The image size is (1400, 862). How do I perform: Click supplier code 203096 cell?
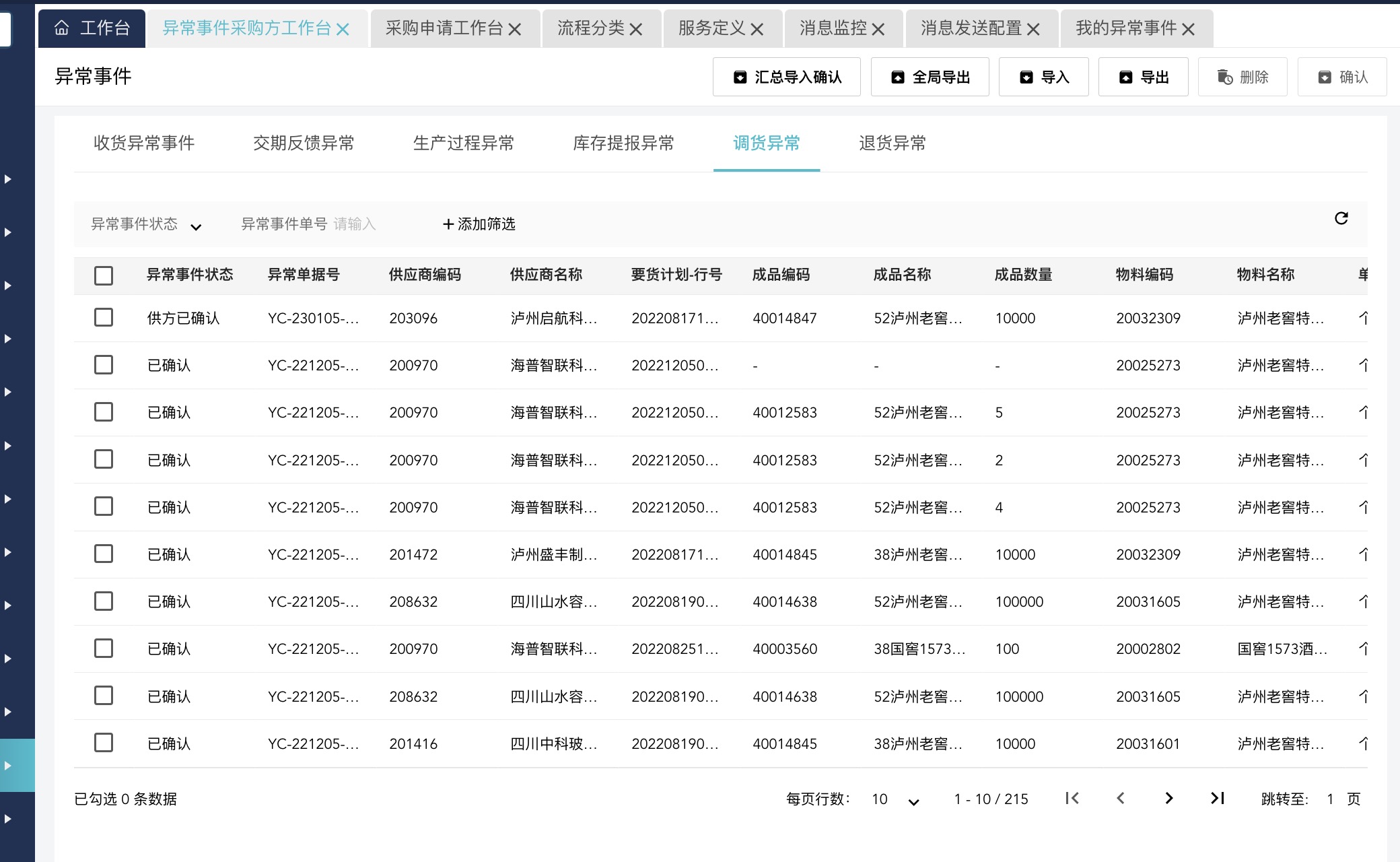(x=413, y=319)
